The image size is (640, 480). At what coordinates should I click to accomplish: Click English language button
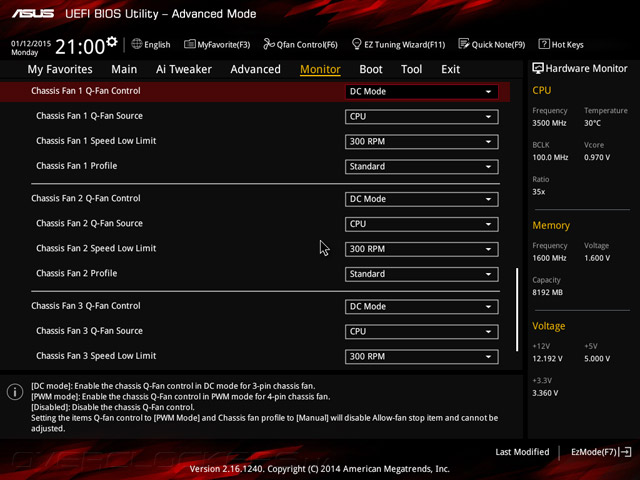(x=151, y=44)
